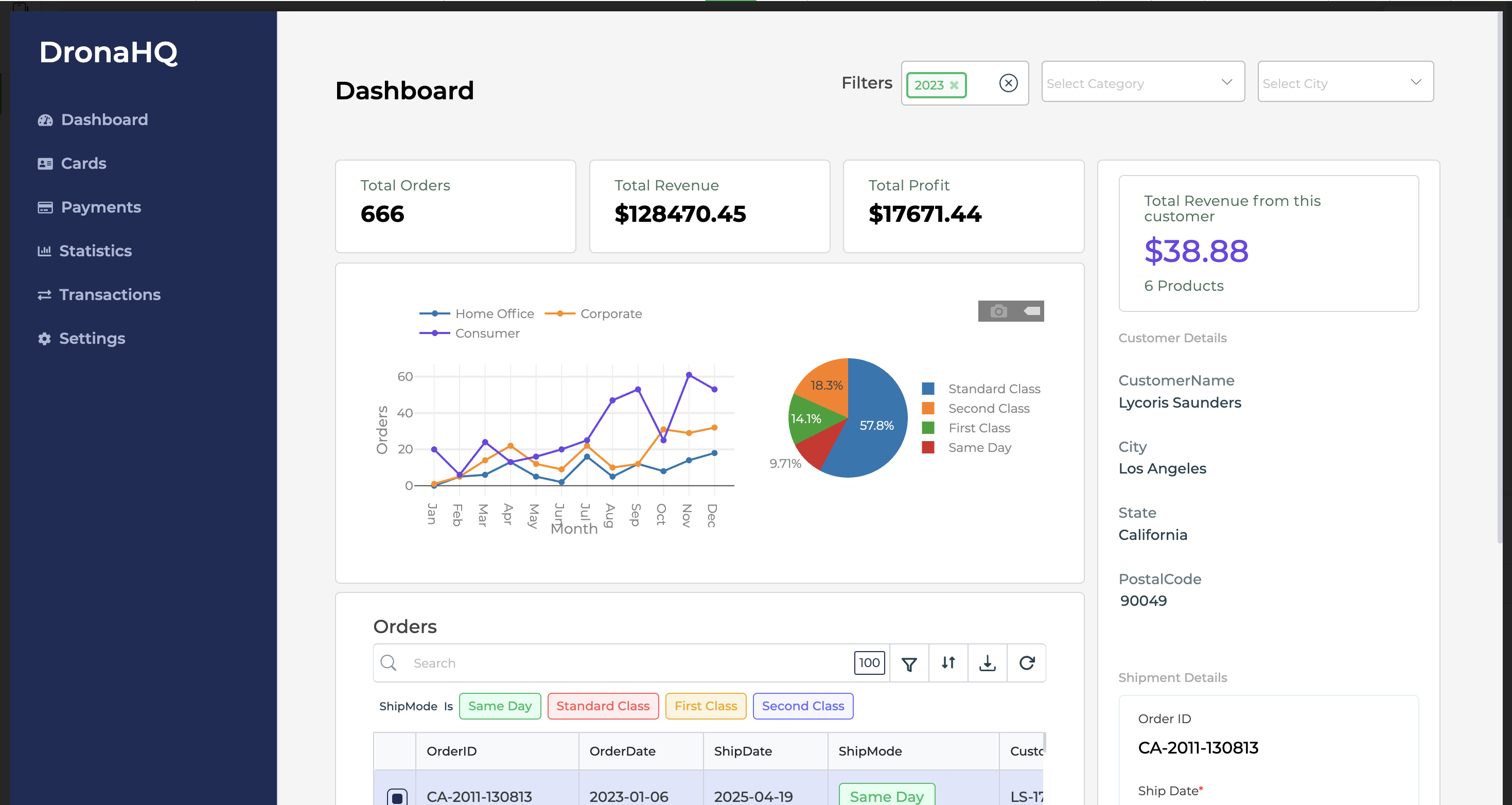The height and width of the screenshot is (805, 1512).
Task: Filter orders by Standard Class ship mode
Action: click(602, 706)
